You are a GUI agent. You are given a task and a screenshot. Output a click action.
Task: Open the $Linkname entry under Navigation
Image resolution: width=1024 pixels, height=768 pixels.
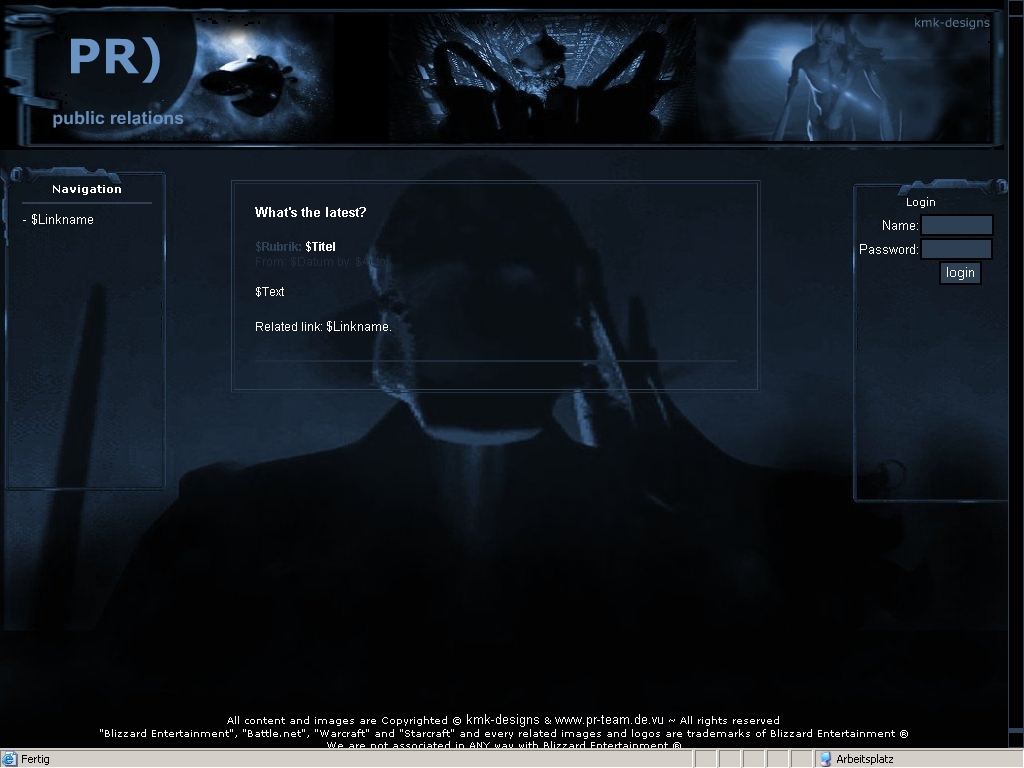(62, 220)
